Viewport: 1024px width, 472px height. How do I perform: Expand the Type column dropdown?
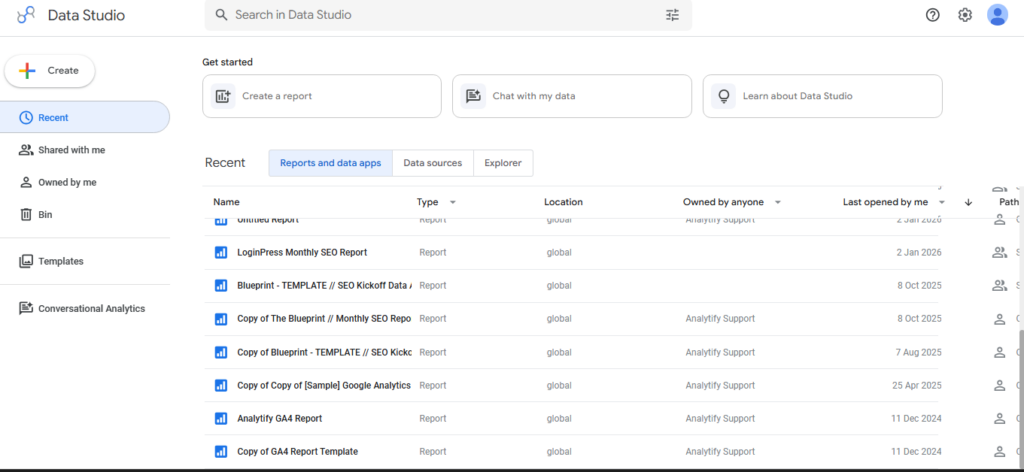click(453, 202)
